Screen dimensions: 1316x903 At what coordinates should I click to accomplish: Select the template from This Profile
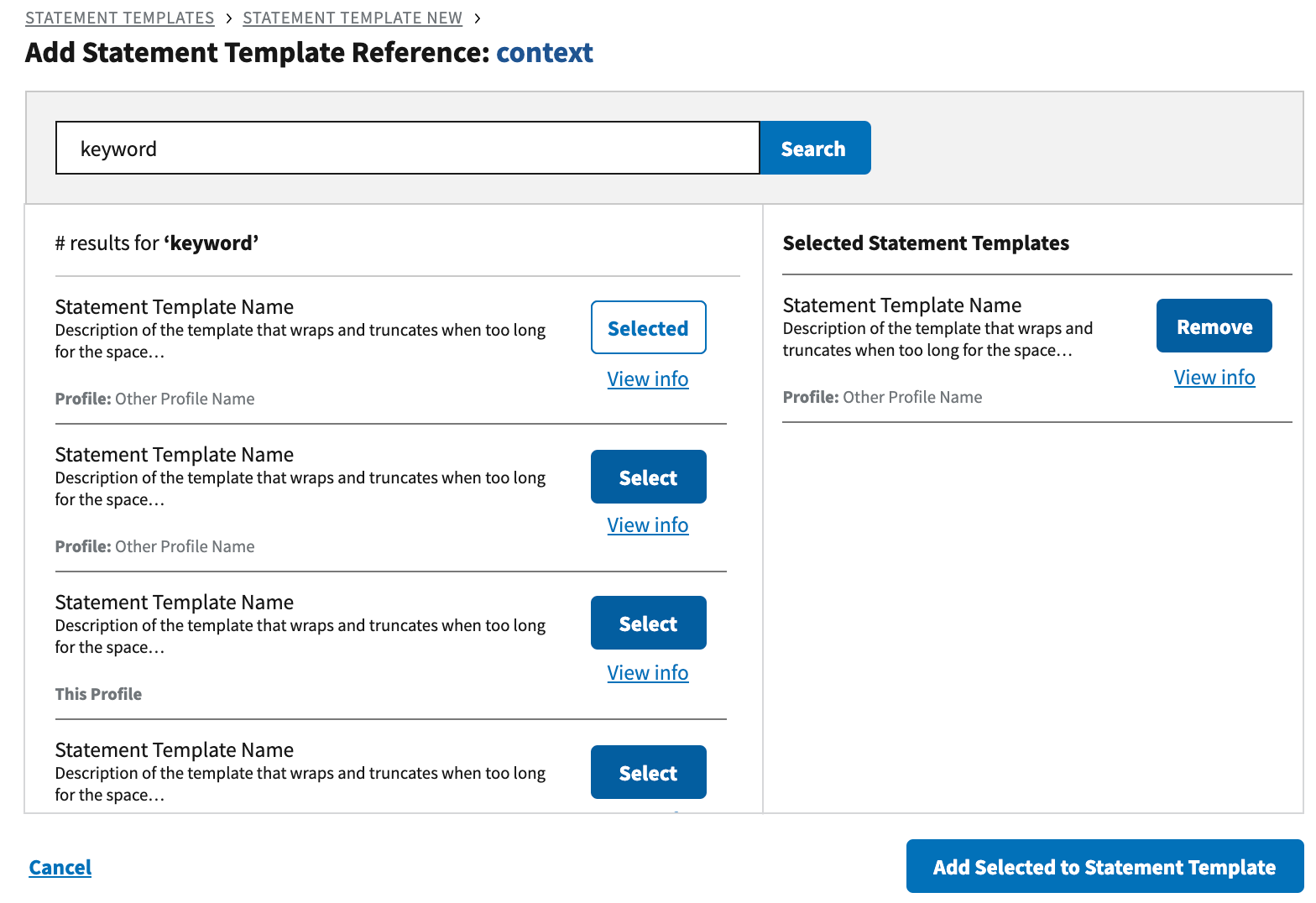point(648,624)
